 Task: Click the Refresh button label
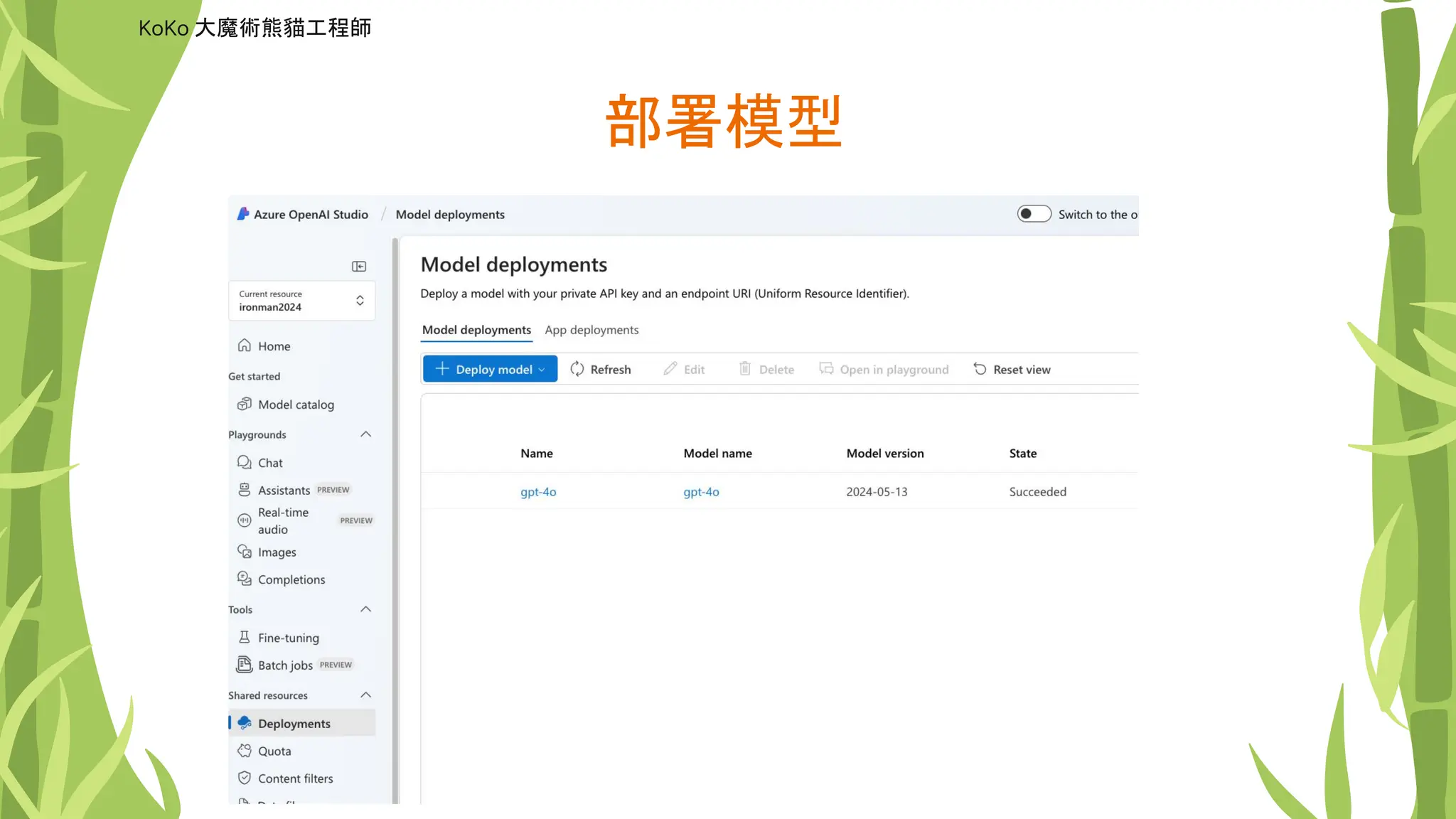611,369
